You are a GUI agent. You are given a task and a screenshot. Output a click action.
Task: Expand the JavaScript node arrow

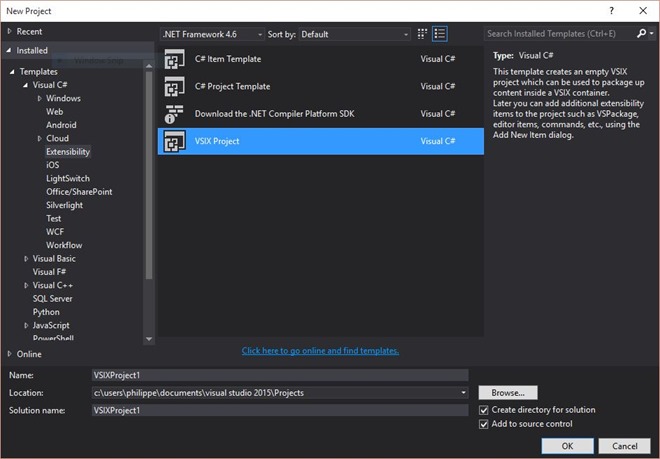coord(26,326)
